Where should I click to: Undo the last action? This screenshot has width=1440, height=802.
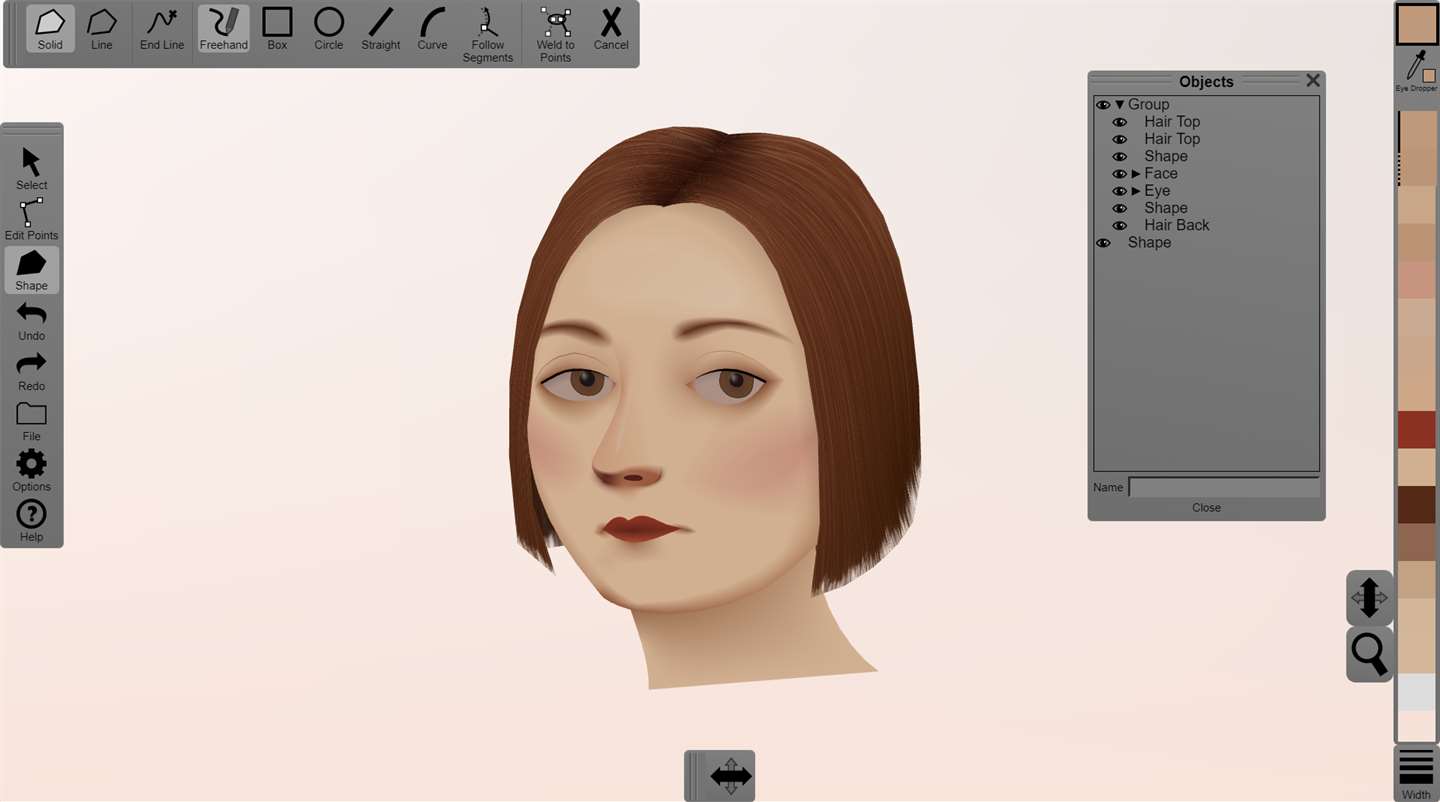pyautogui.click(x=31, y=320)
